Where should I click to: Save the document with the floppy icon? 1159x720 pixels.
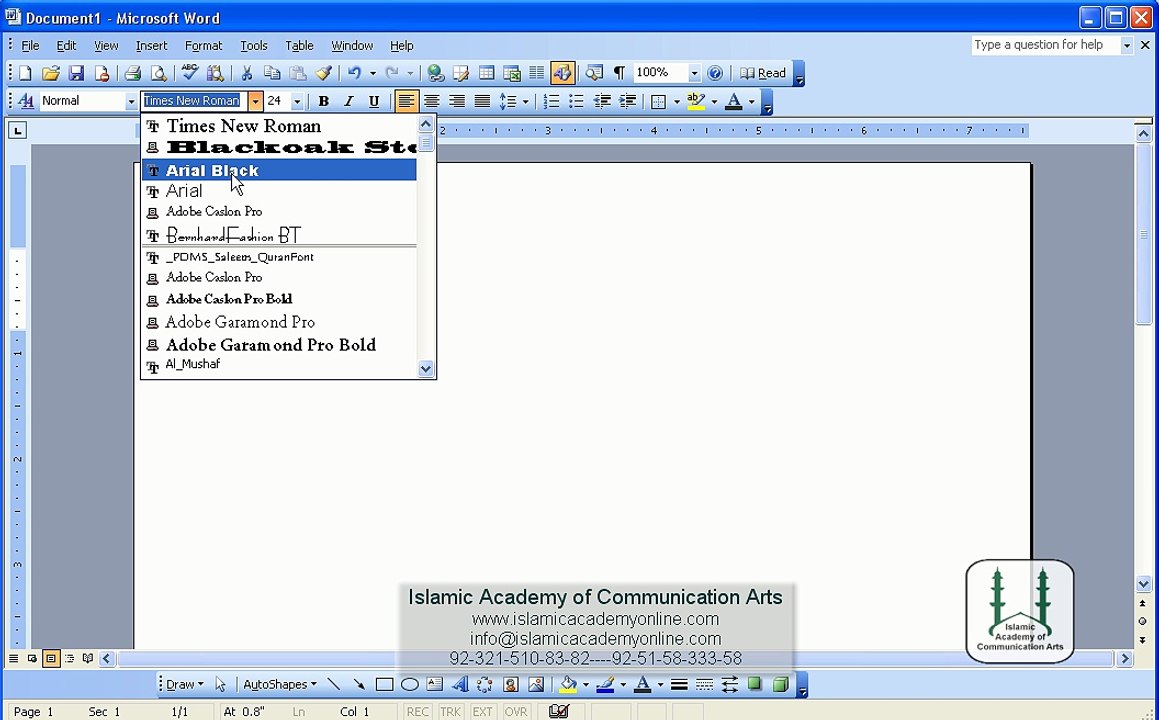coord(76,73)
